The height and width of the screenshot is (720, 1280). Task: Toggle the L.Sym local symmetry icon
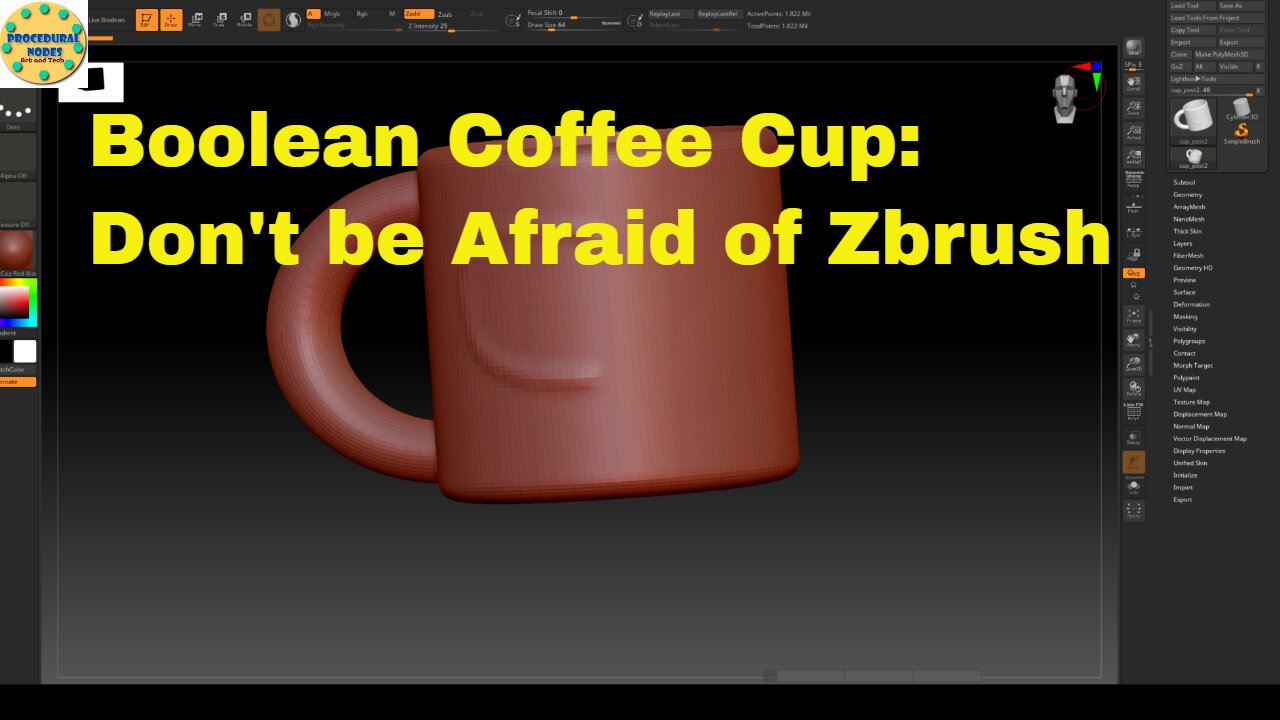pos(1133,230)
